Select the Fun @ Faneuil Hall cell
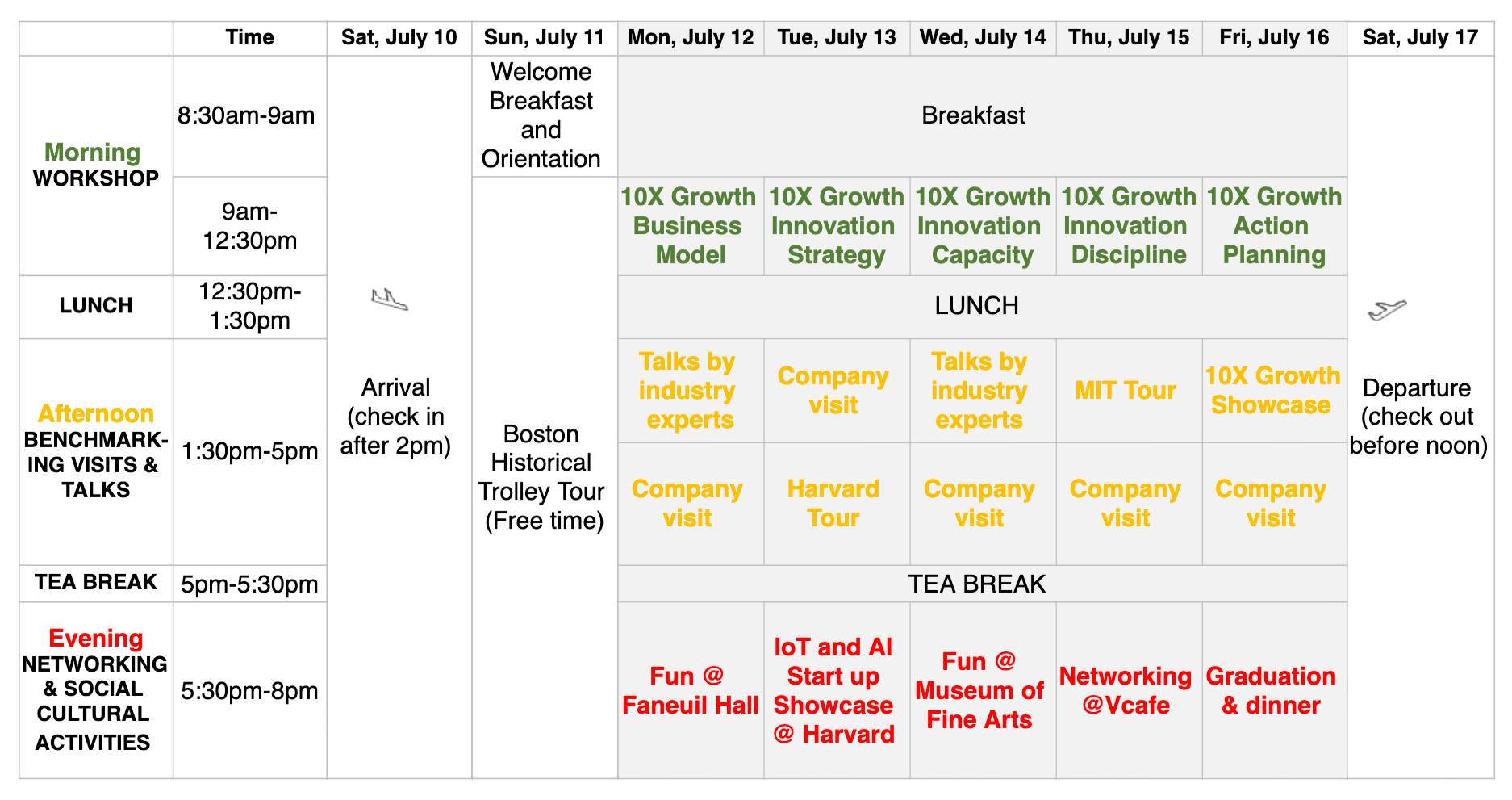The width and height of the screenshot is (1512, 800). (691, 690)
